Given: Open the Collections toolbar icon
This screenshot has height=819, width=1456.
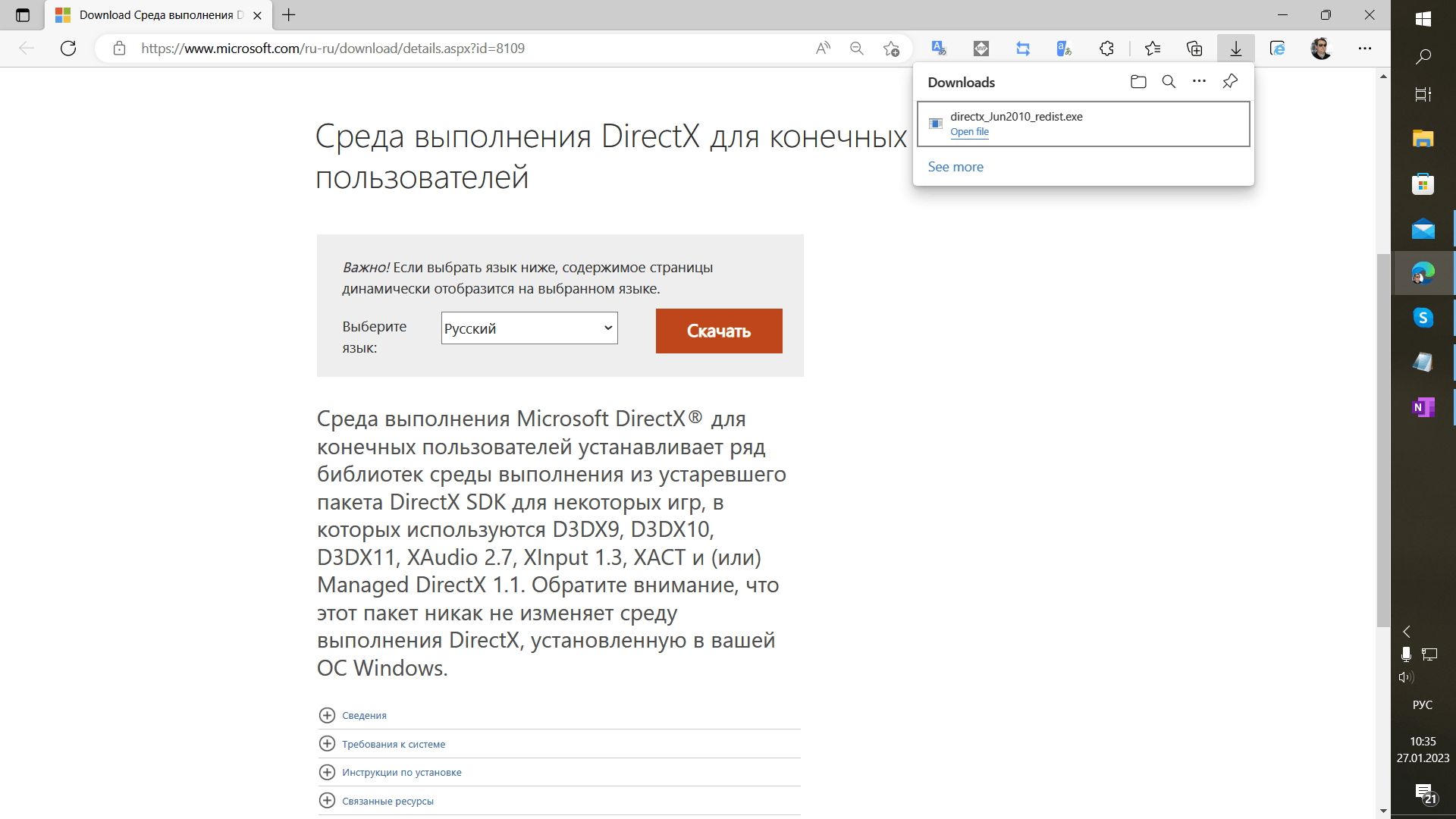Looking at the screenshot, I should click(1194, 49).
